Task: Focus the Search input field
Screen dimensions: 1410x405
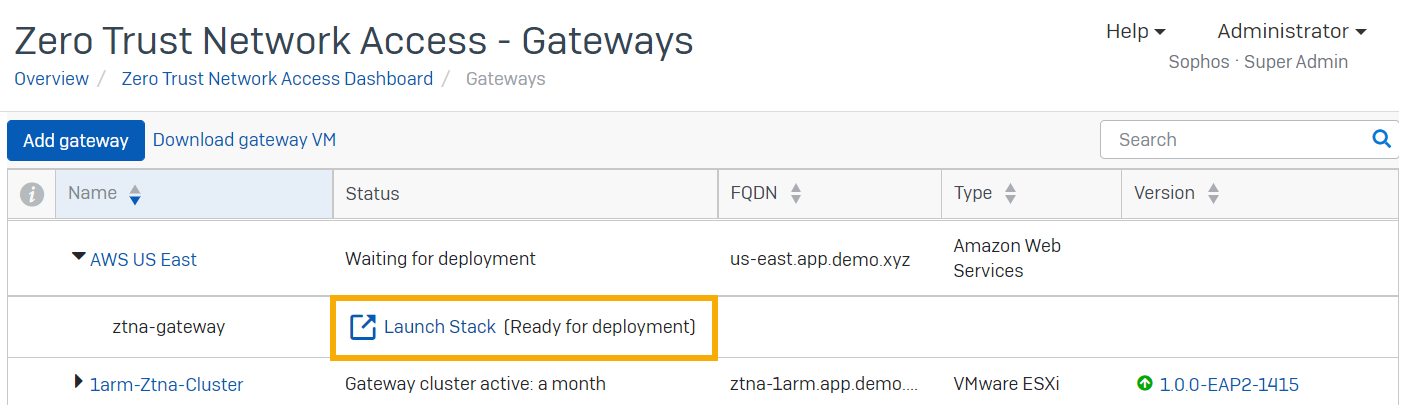Action: [1235, 140]
